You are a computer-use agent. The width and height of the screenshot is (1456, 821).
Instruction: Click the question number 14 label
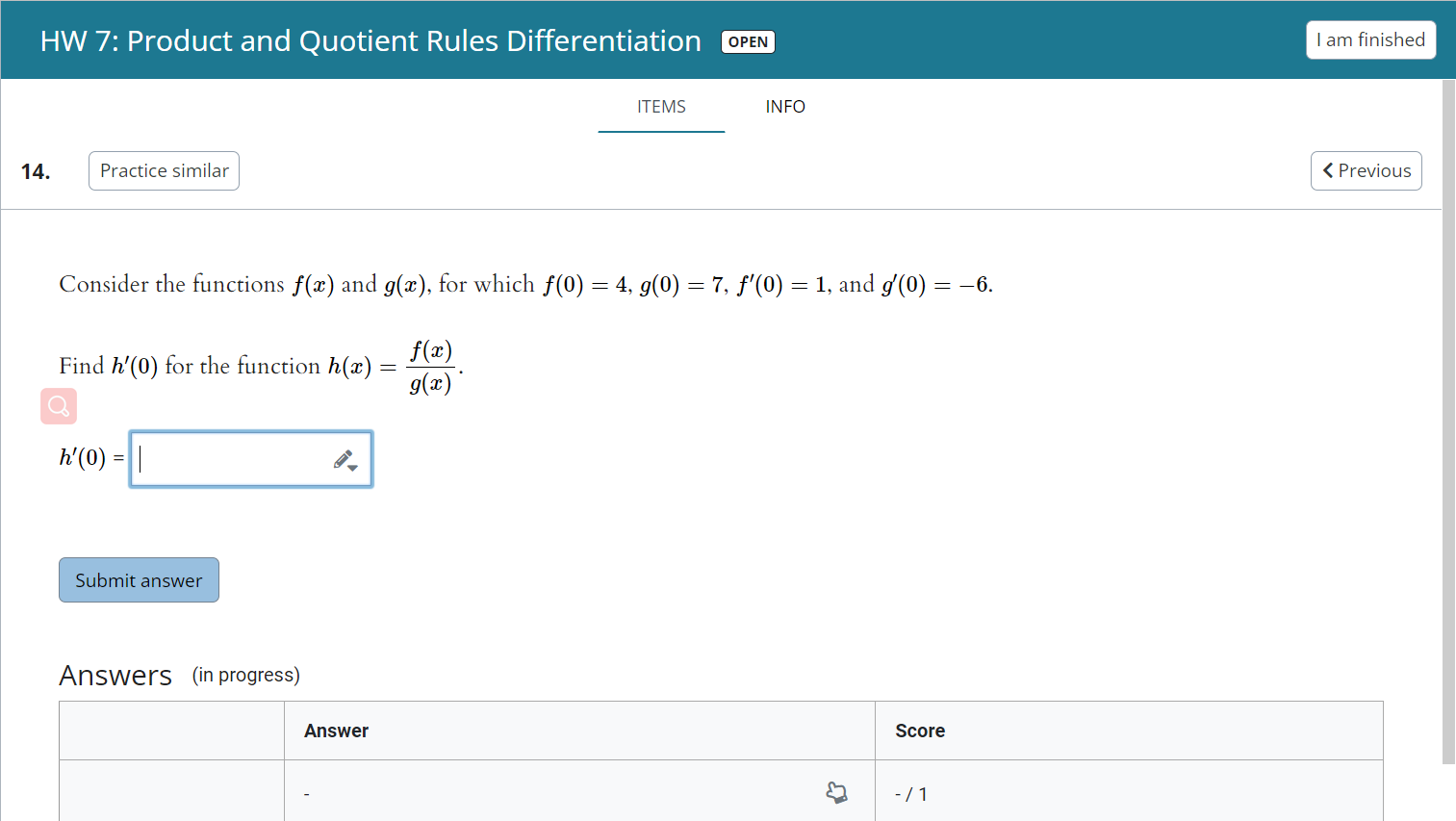point(35,170)
